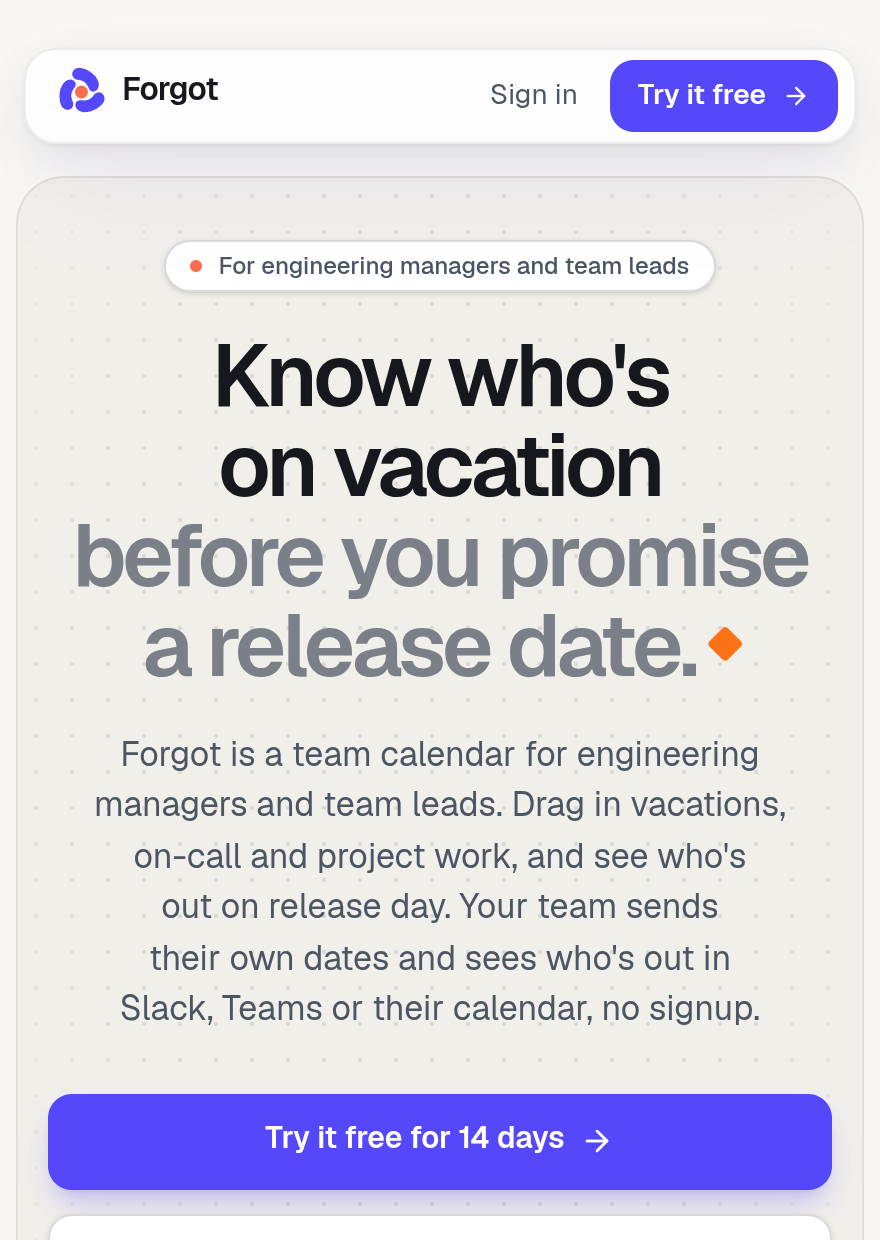Click the orange diamond after release date

(725, 644)
